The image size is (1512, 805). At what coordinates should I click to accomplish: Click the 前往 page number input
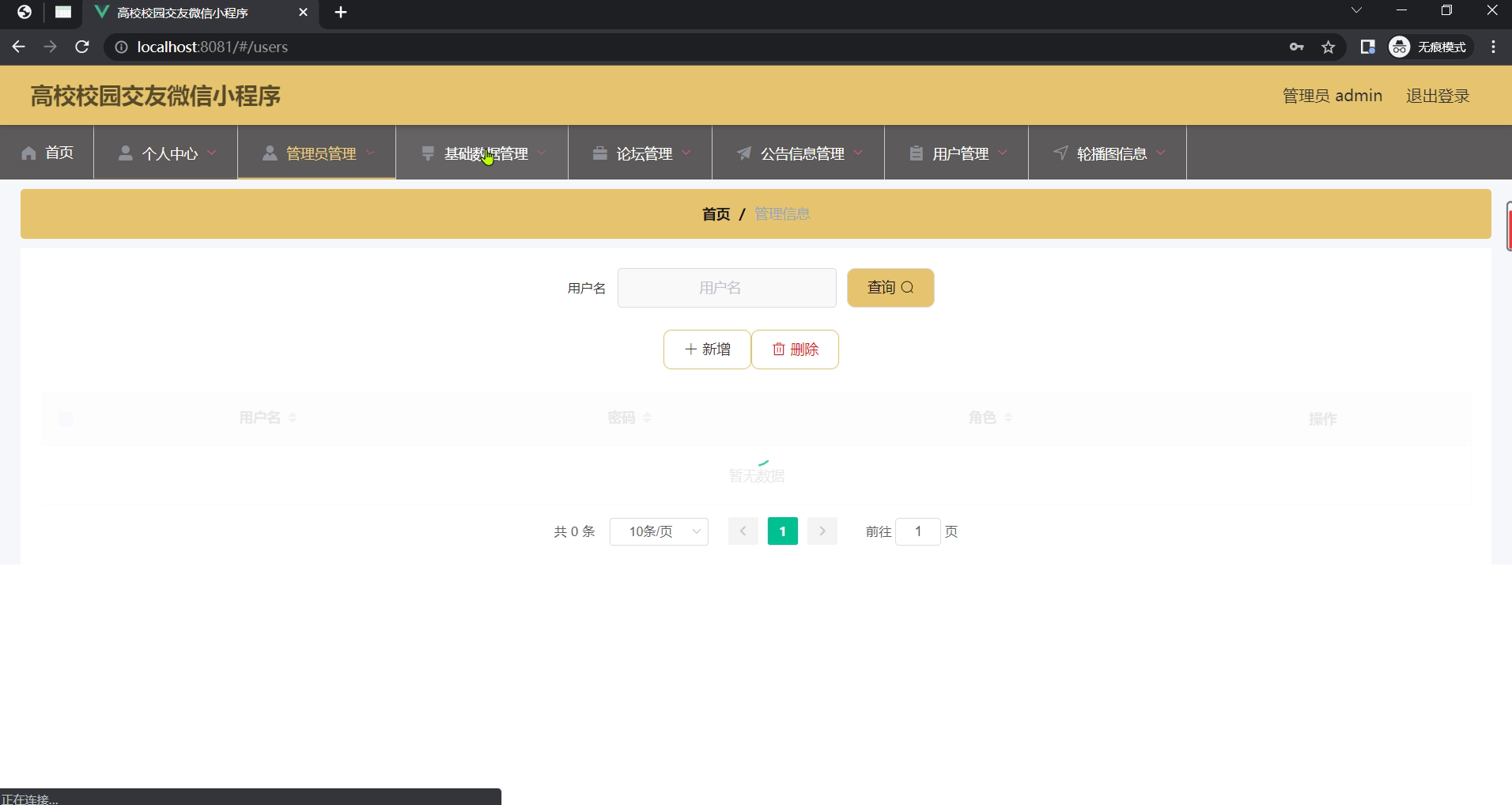pos(918,531)
